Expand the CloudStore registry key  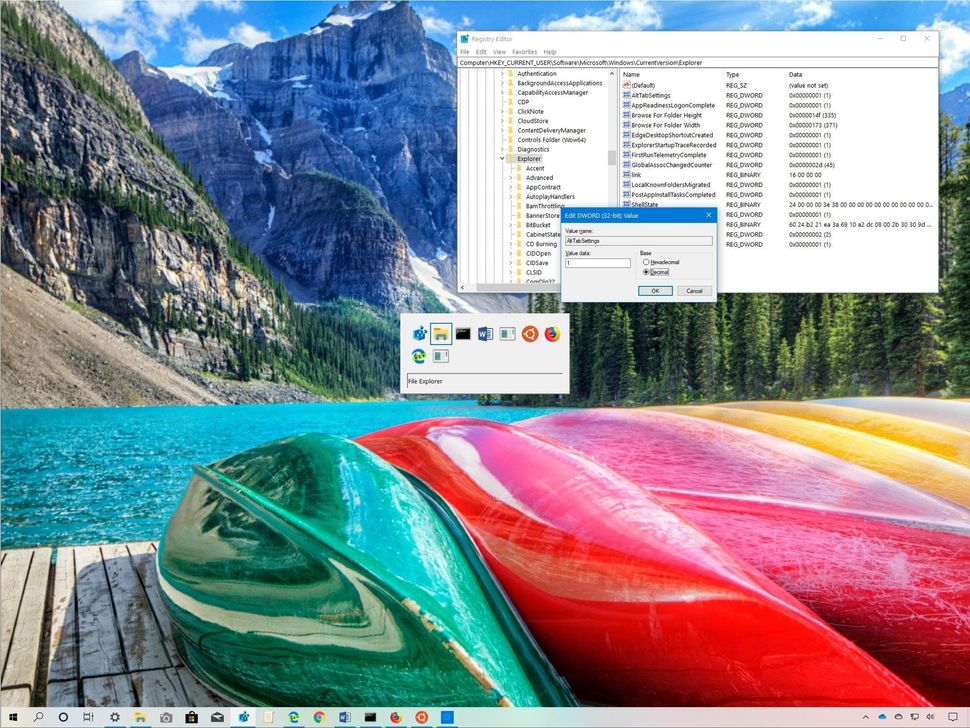503,121
